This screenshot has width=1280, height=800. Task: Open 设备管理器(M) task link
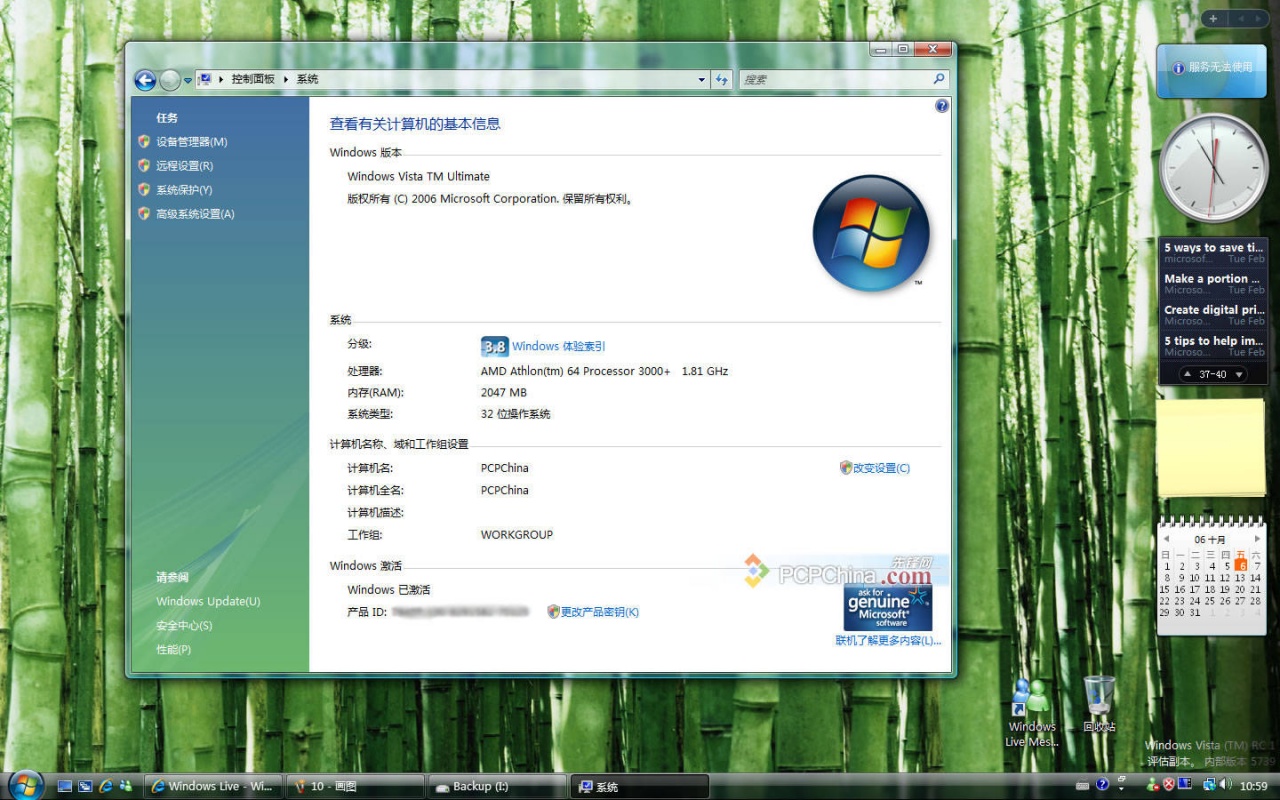191,142
